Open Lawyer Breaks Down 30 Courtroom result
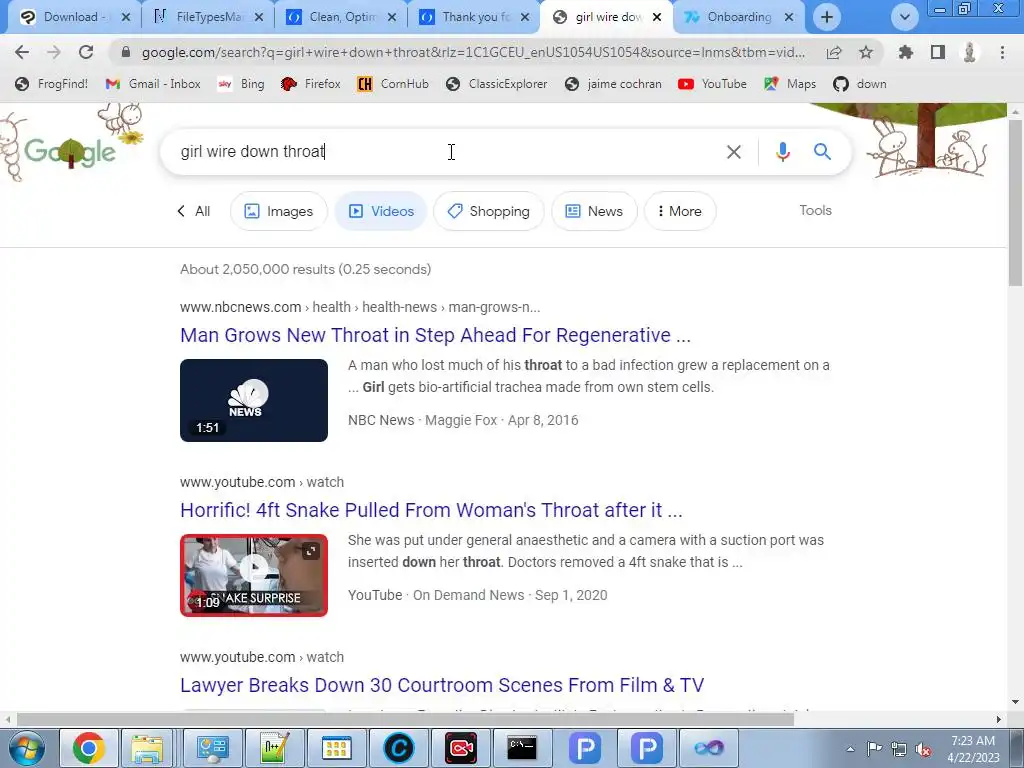Viewport: 1024px width, 768px height. pos(442,685)
